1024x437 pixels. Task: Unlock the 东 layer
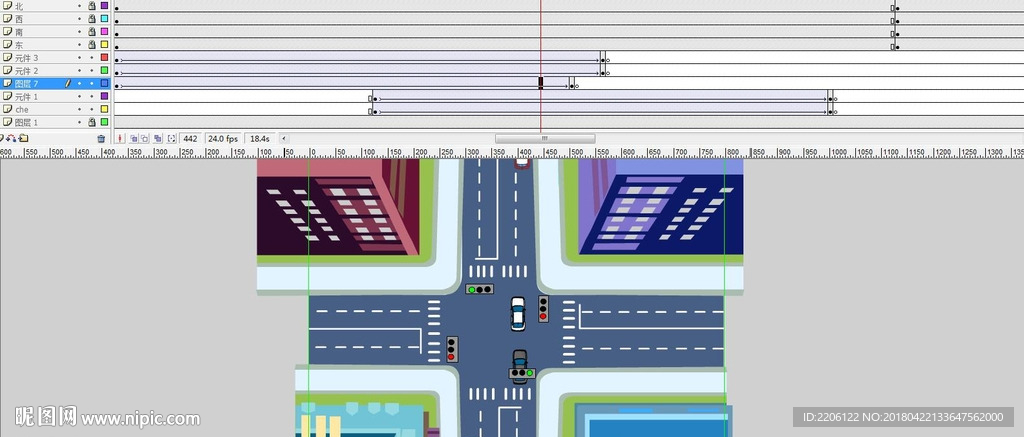[x=91, y=44]
